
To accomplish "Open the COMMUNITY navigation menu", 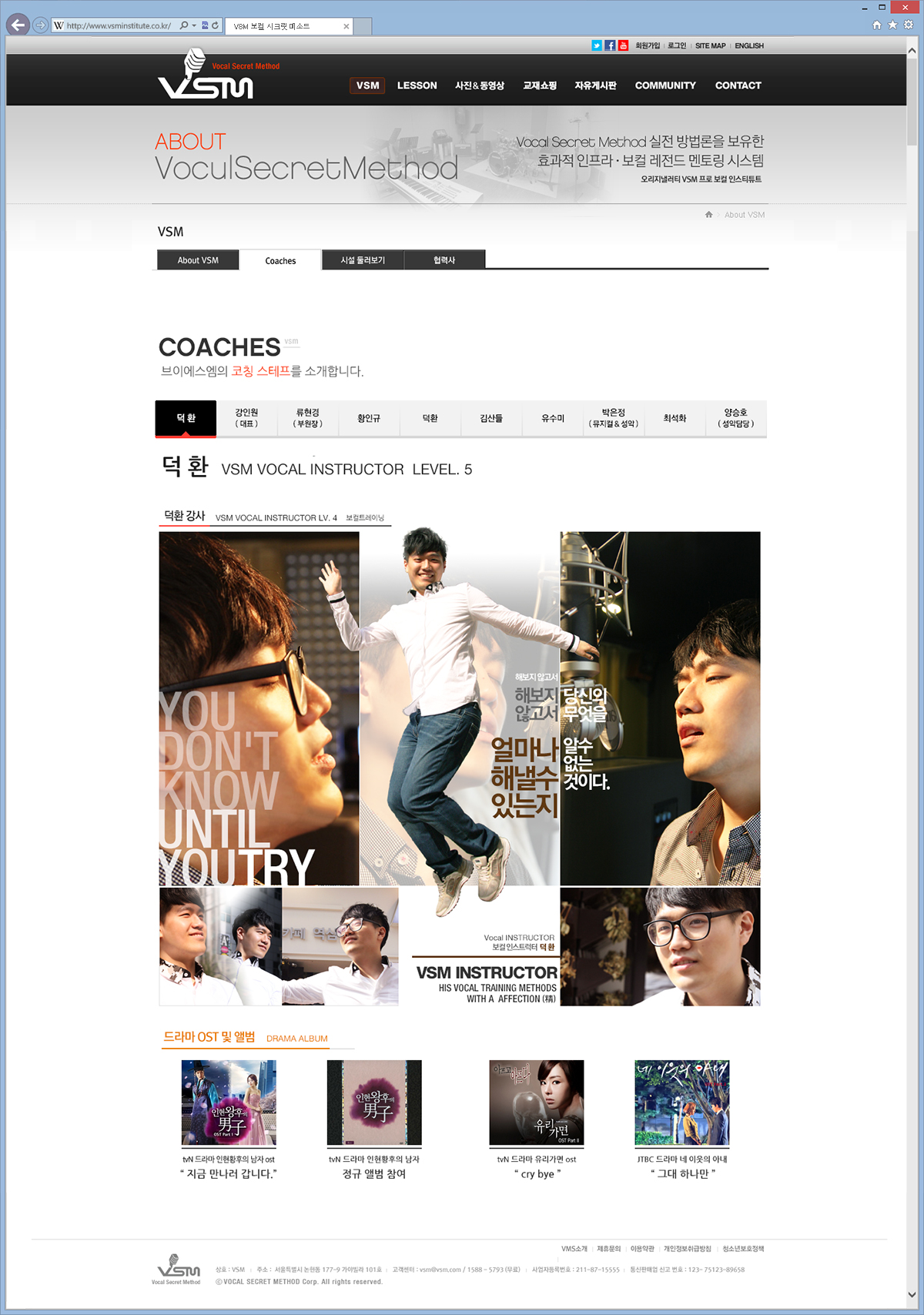I will click(665, 85).
